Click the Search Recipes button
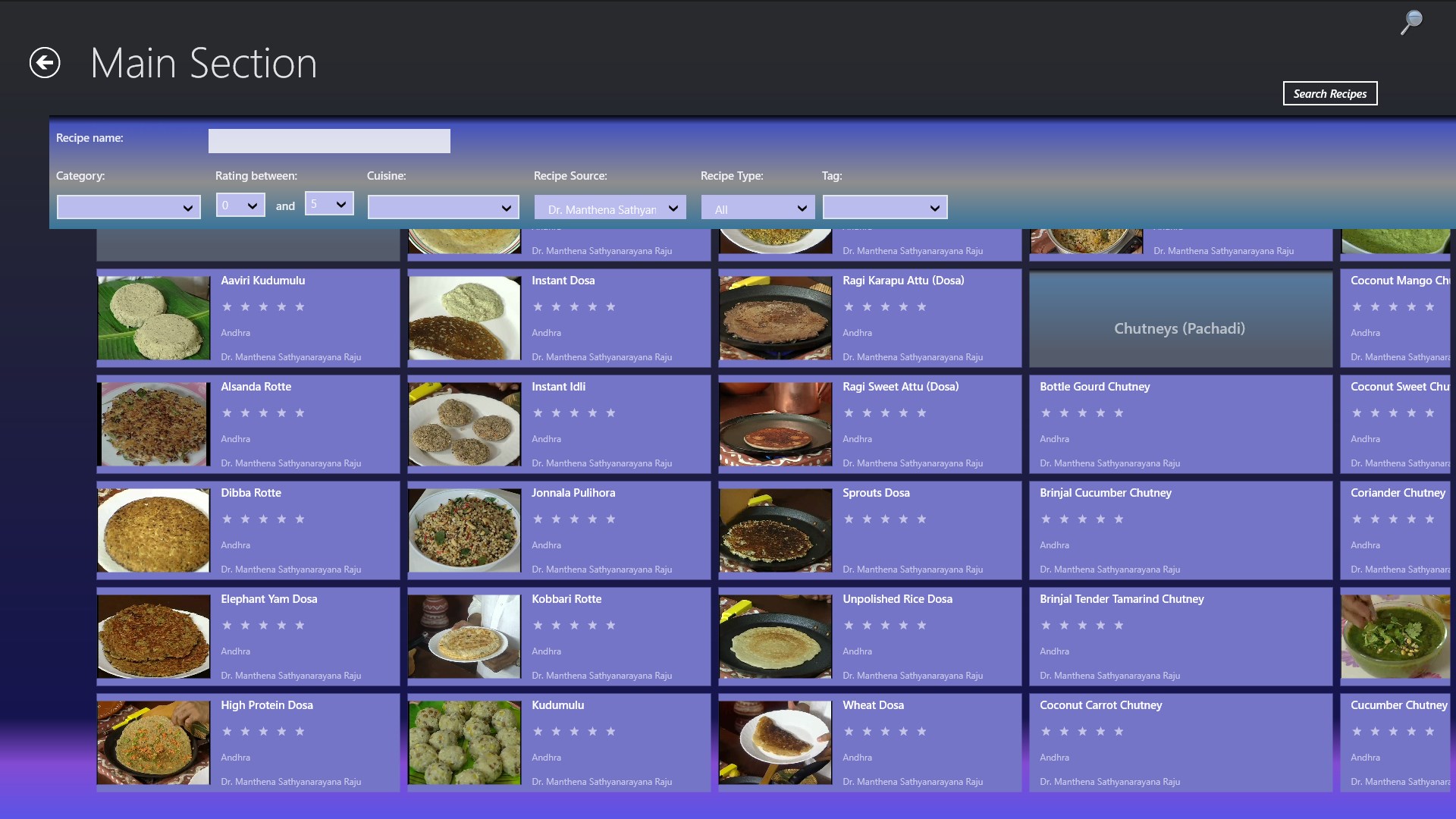 [1329, 93]
